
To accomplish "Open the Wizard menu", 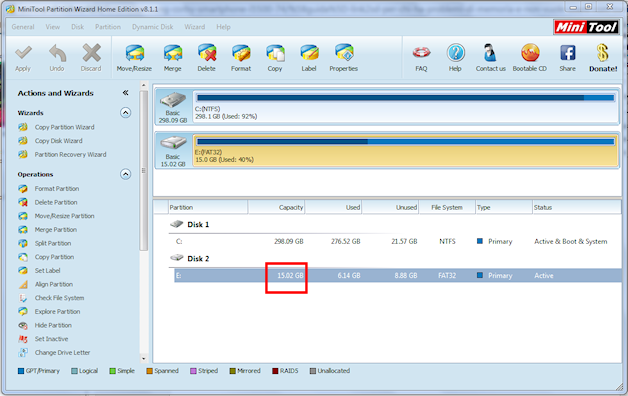I will click(195, 27).
